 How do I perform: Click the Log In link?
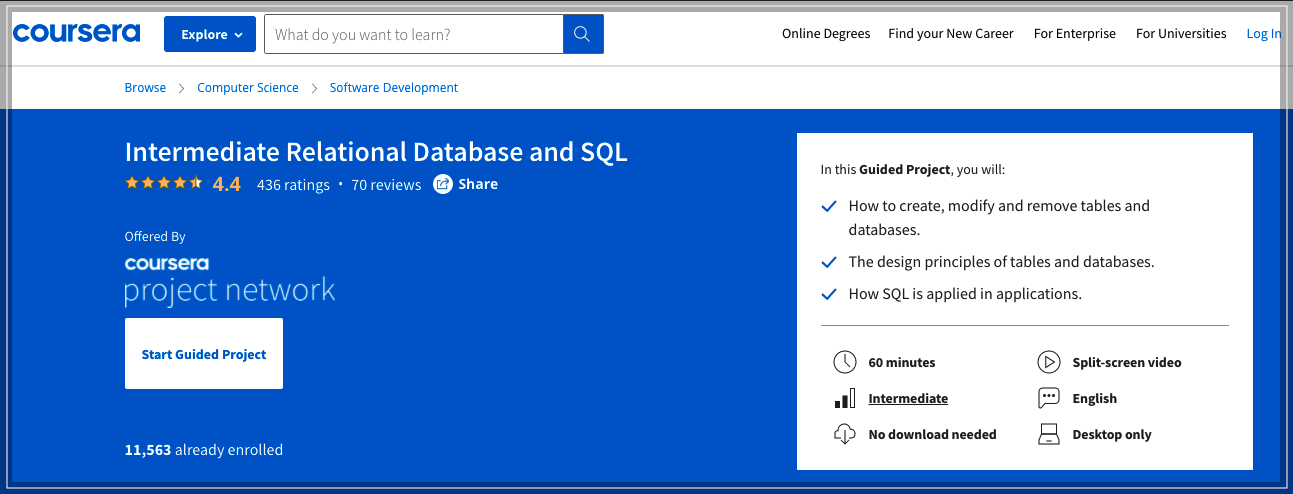tap(1263, 34)
